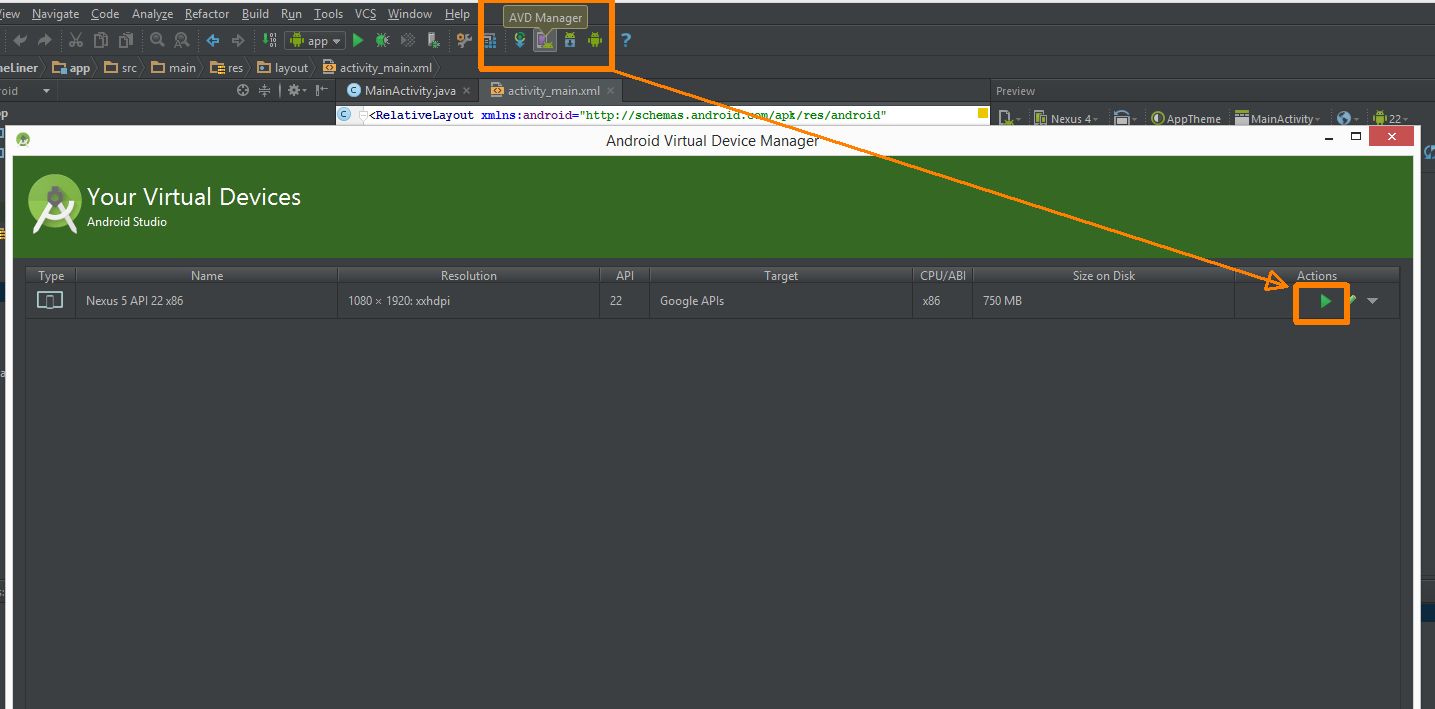
Task: Click res in the breadcrumb bar
Action: pyautogui.click(x=227, y=68)
